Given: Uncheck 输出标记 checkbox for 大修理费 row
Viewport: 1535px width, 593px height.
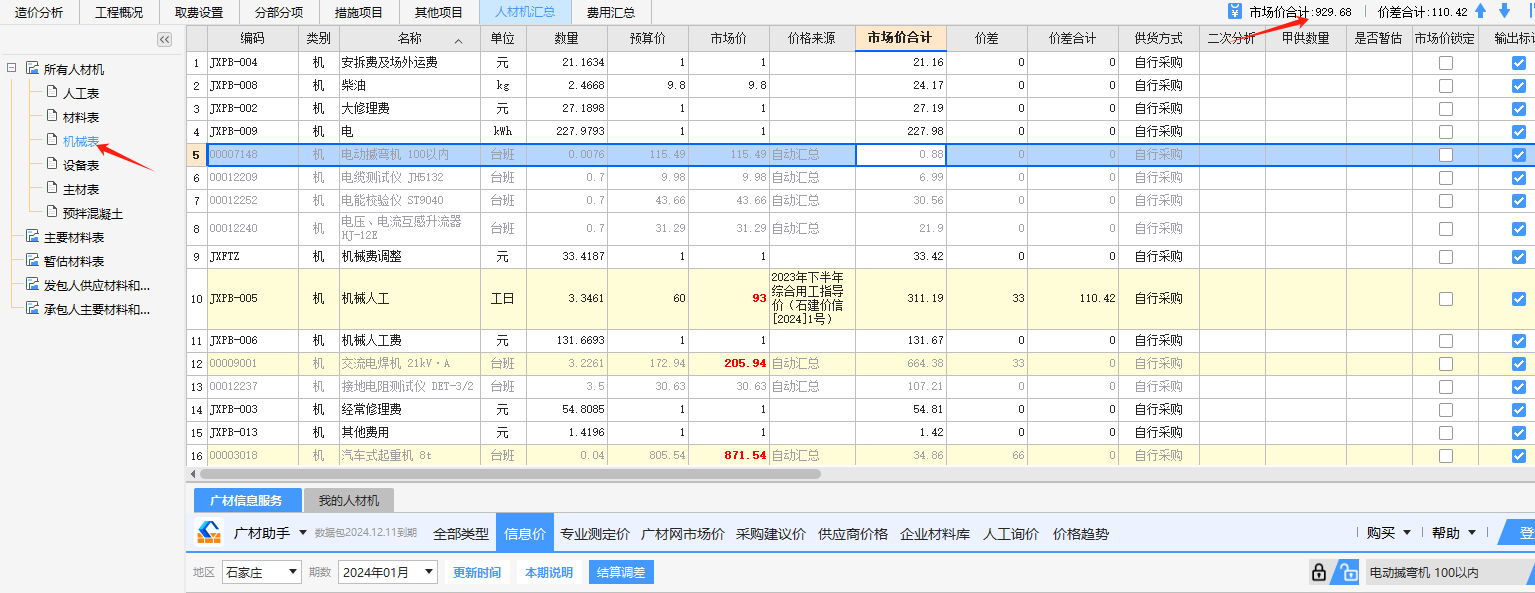Looking at the screenshot, I should 1519,108.
